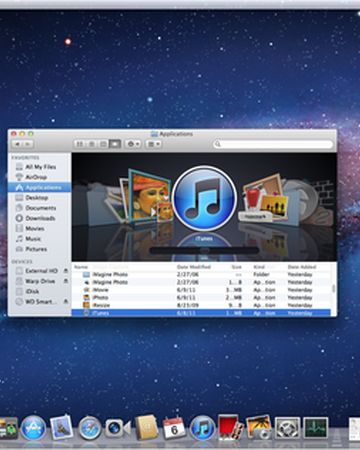Image resolution: width=360 pixels, height=450 pixels.
Task: Open Photo Booth in the Dock
Action: point(231,427)
